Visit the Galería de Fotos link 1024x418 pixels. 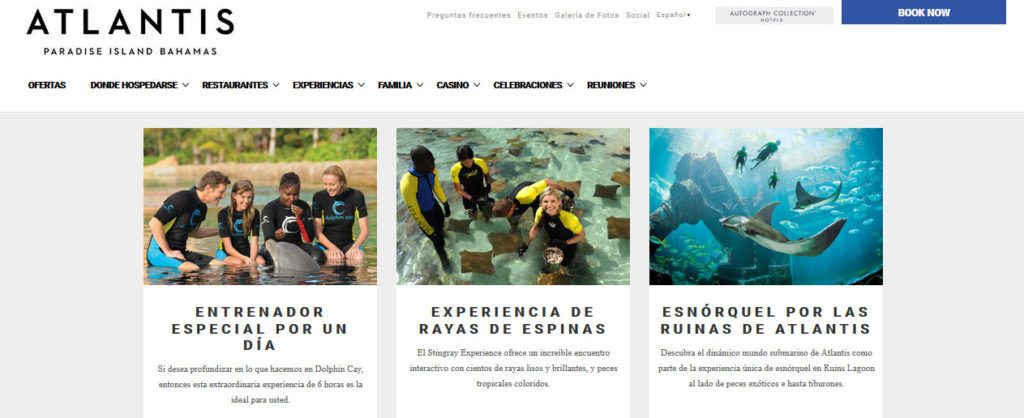coord(586,15)
